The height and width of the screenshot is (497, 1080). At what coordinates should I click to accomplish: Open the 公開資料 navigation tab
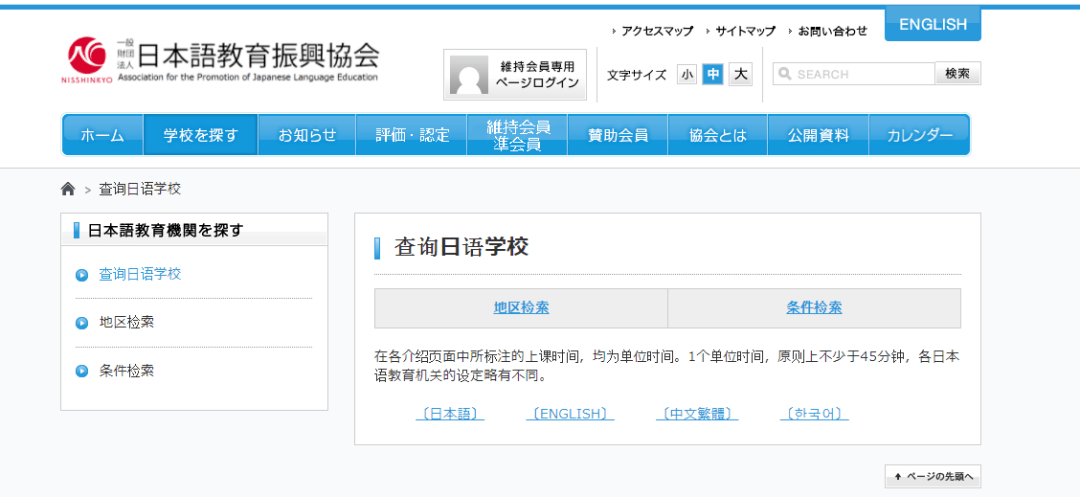[818, 135]
